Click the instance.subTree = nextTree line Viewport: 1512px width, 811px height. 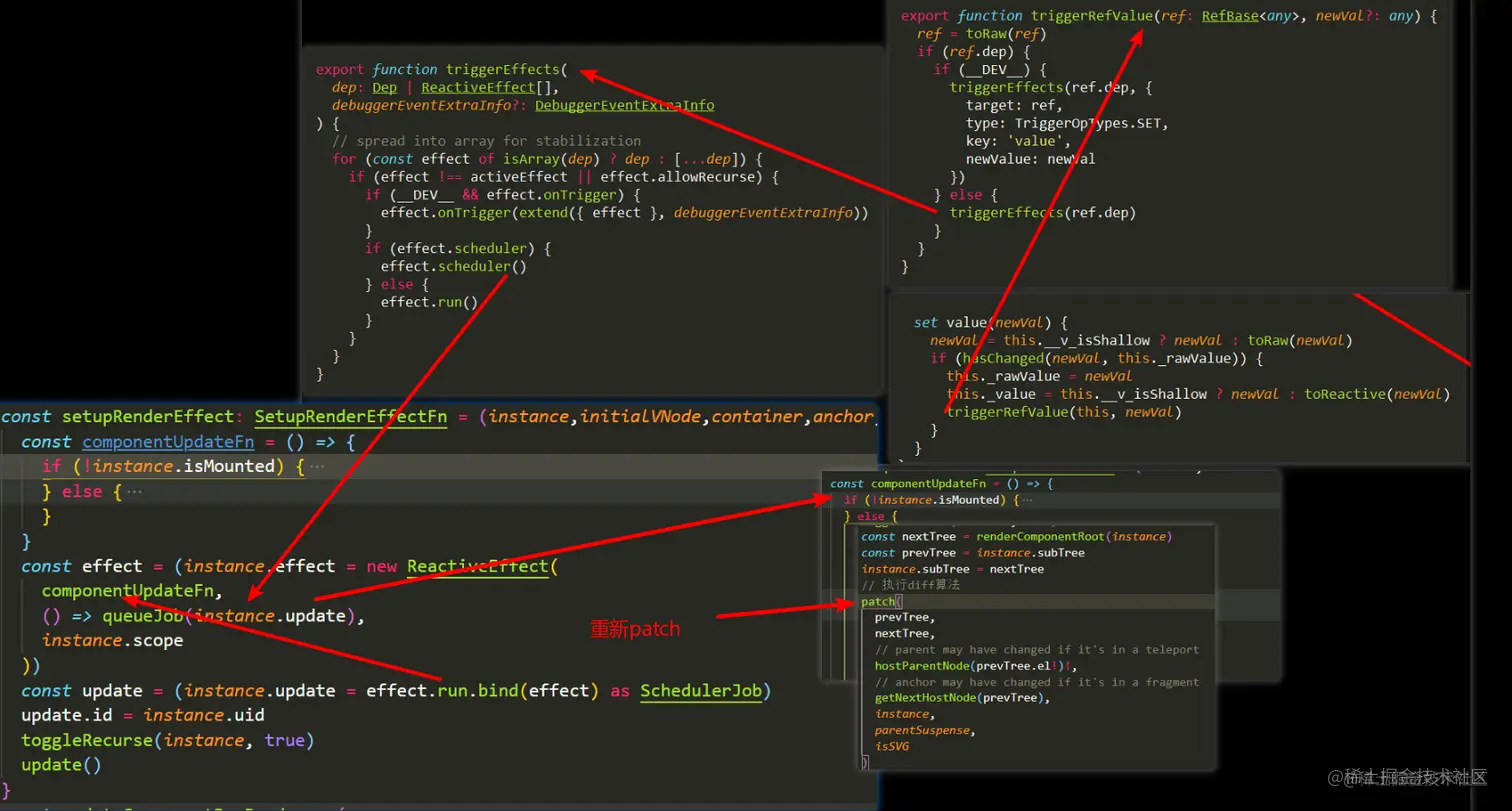[x=952, y=569]
